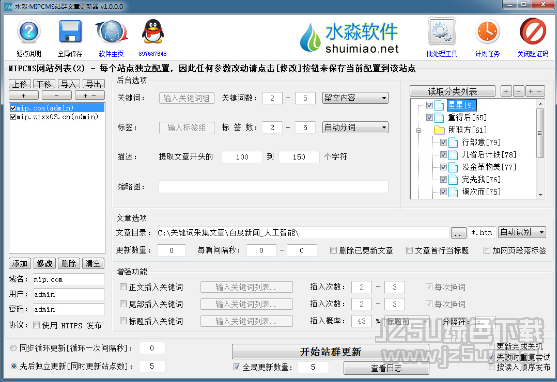Click down arrow of category tree scrollbar
This screenshot has width=557, height=382.
[x=540, y=195]
